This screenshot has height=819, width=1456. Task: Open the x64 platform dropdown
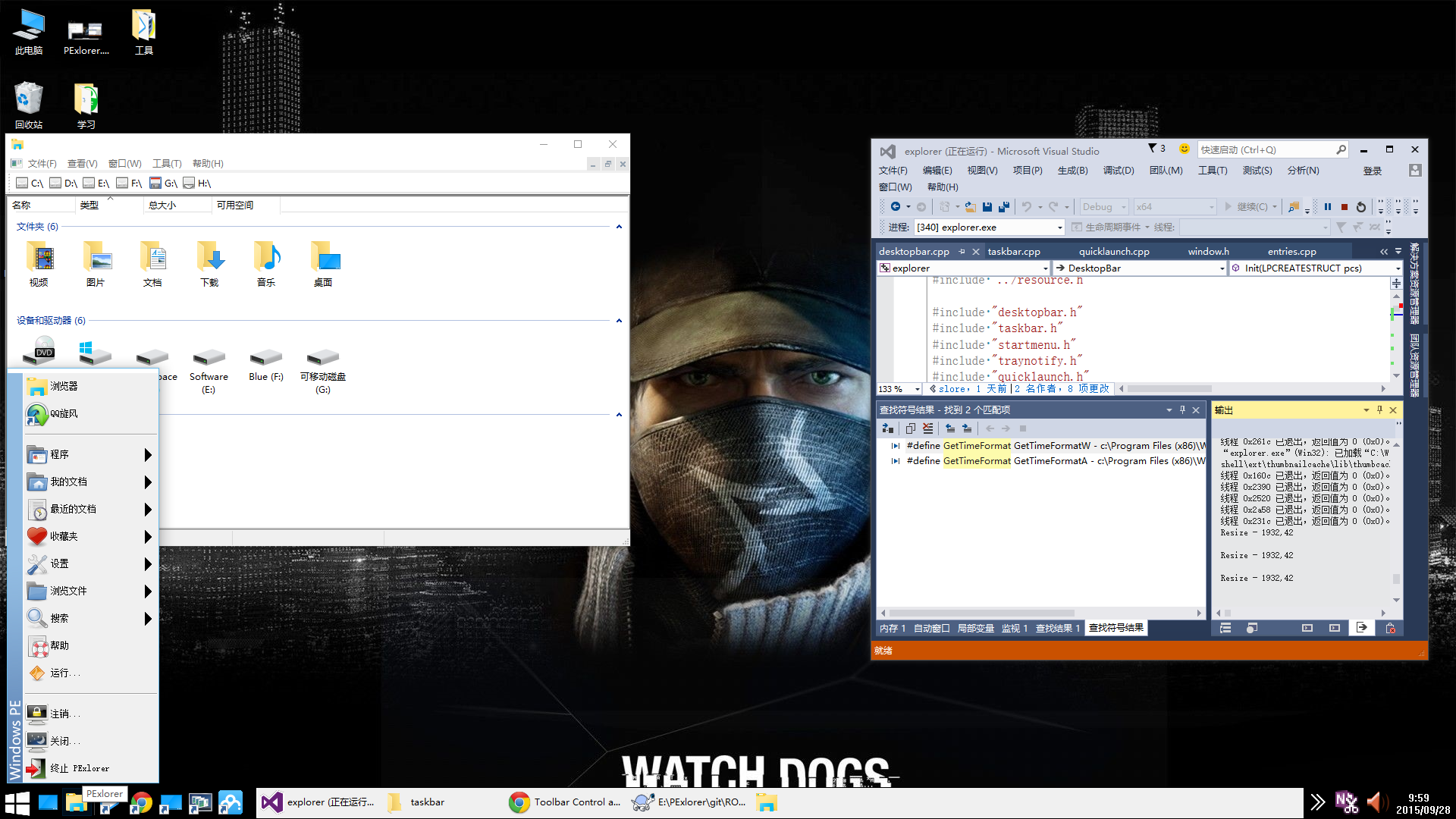coord(1175,207)
